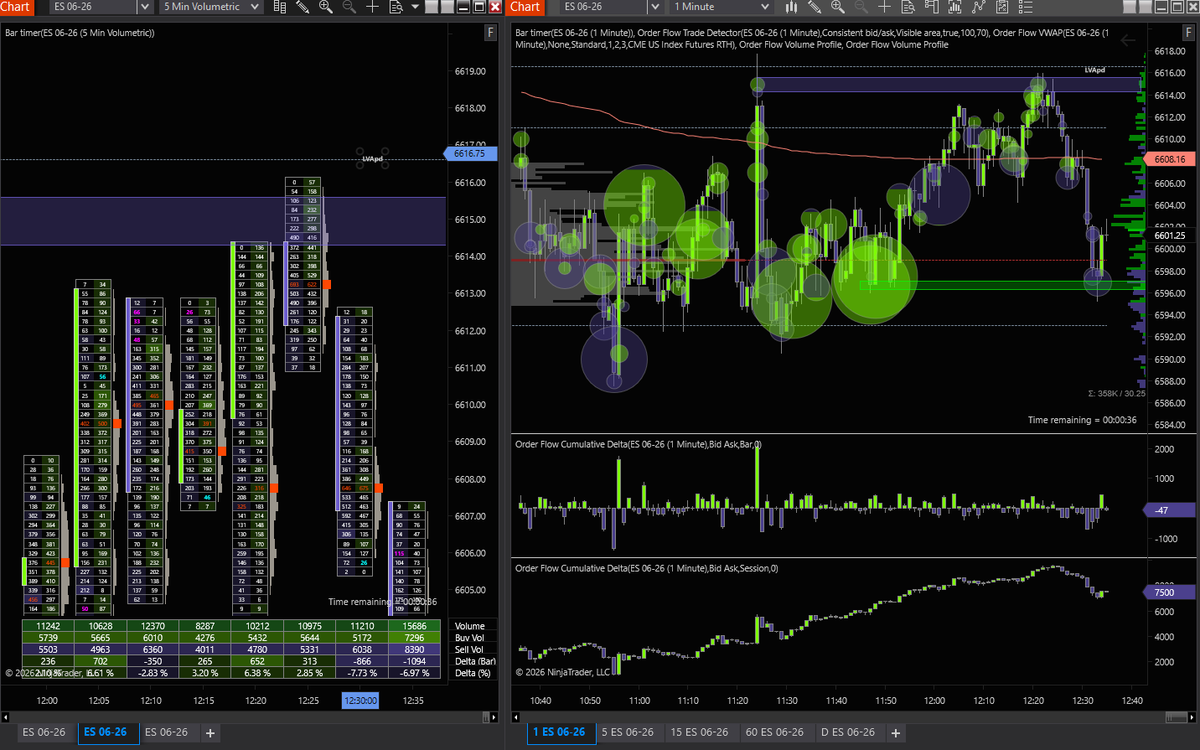Set second link color square on left chart
The width and height of the screenshot is (1200, 750).
pos(447,6)
